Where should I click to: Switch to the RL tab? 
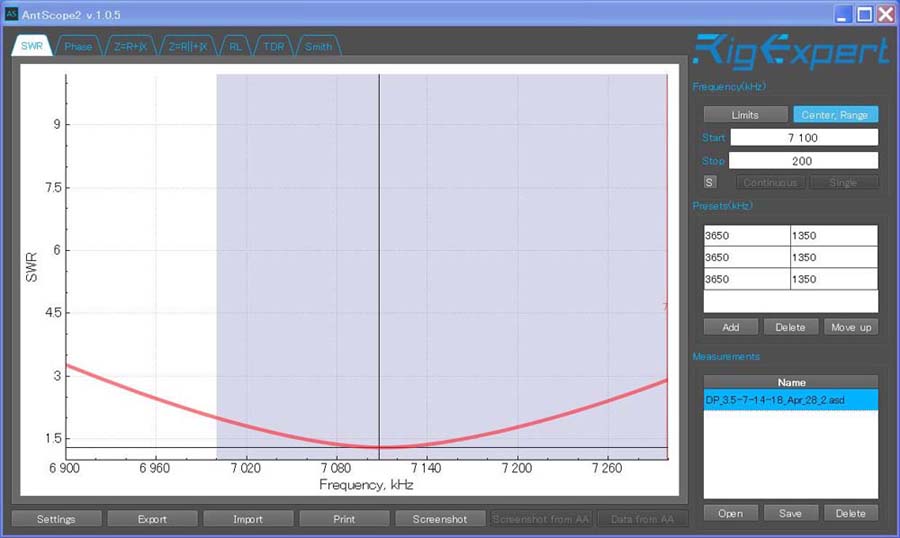click(235, 47)
